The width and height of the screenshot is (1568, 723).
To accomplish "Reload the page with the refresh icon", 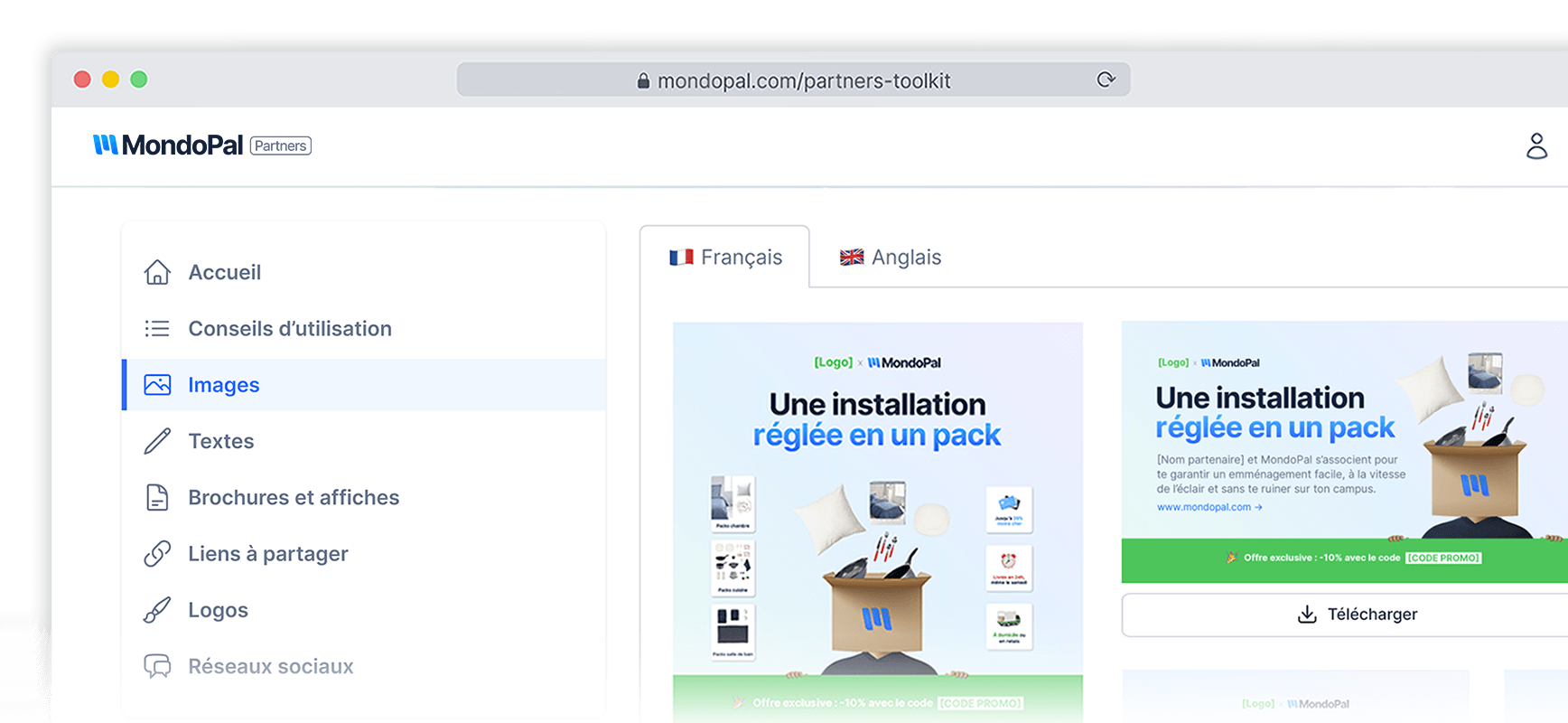I will (x=1106, y=80).
